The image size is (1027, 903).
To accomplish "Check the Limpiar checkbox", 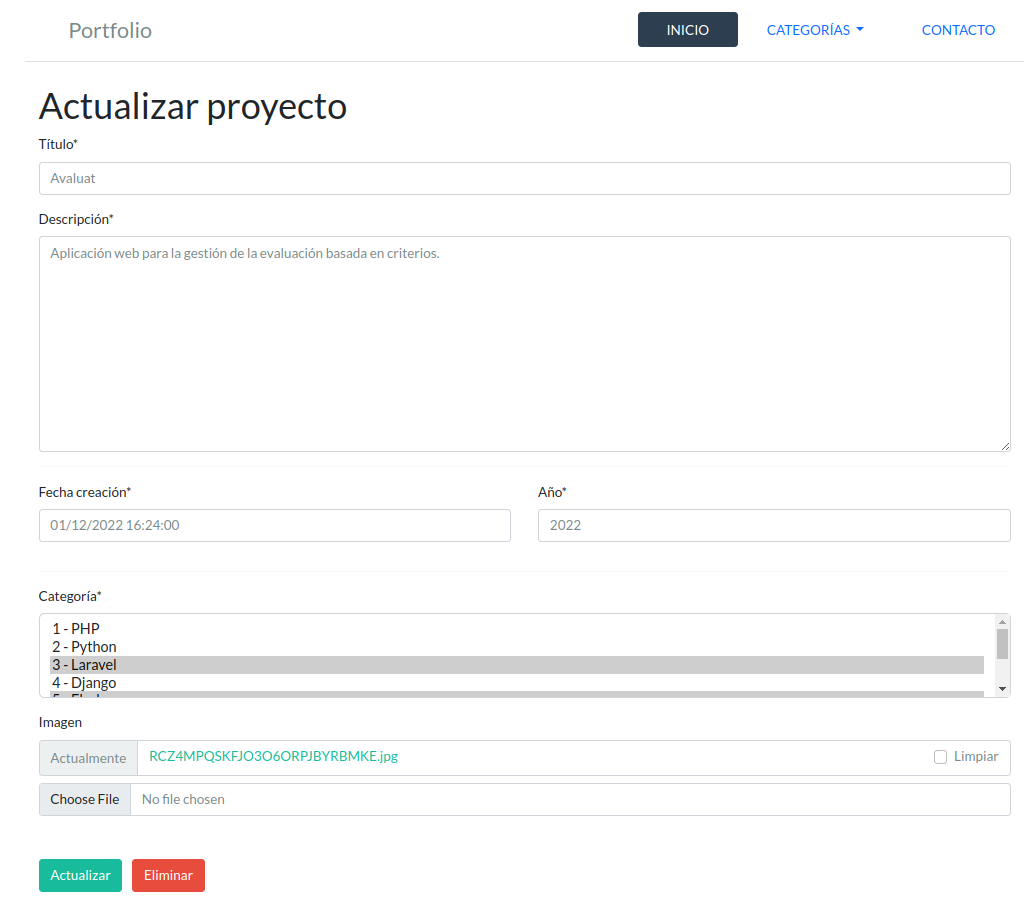I will 940,757.
